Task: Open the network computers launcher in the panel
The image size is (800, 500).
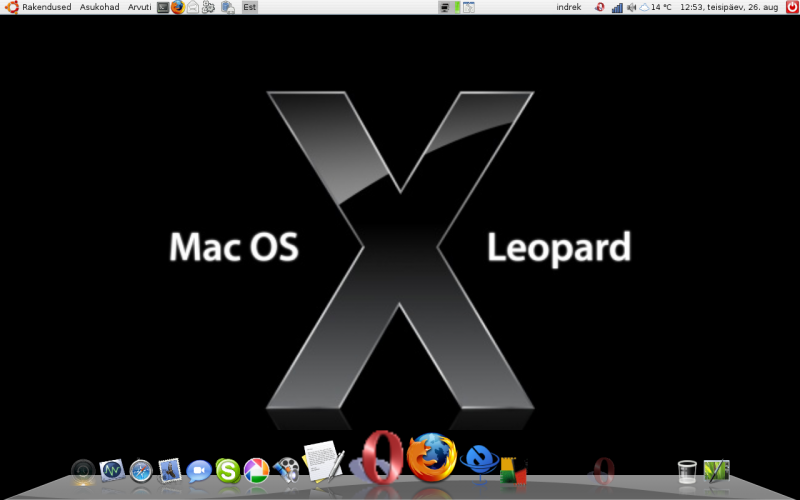Action: (228, 7)
